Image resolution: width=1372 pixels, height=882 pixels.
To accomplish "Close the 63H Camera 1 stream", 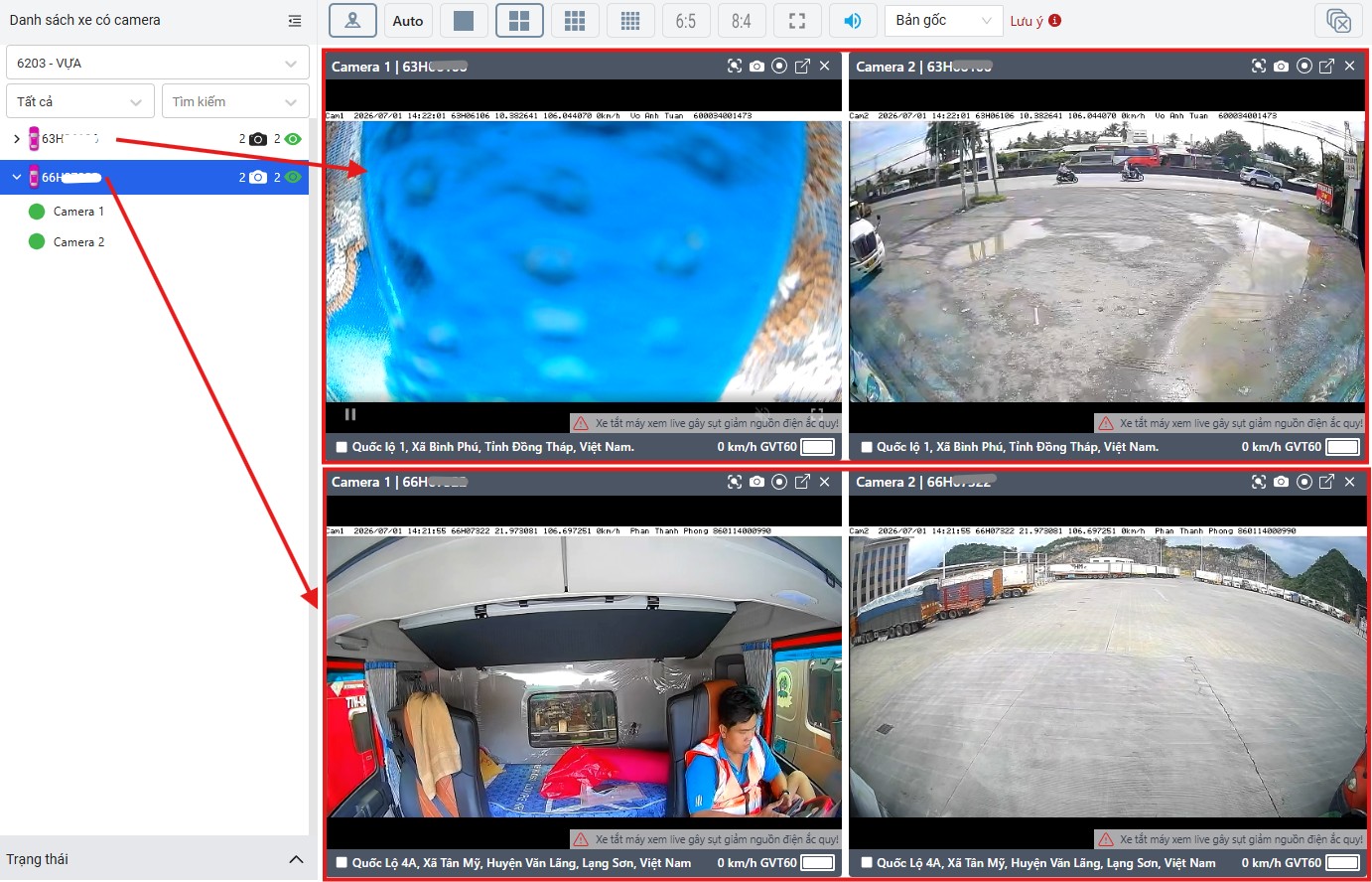I will point(825,67).
